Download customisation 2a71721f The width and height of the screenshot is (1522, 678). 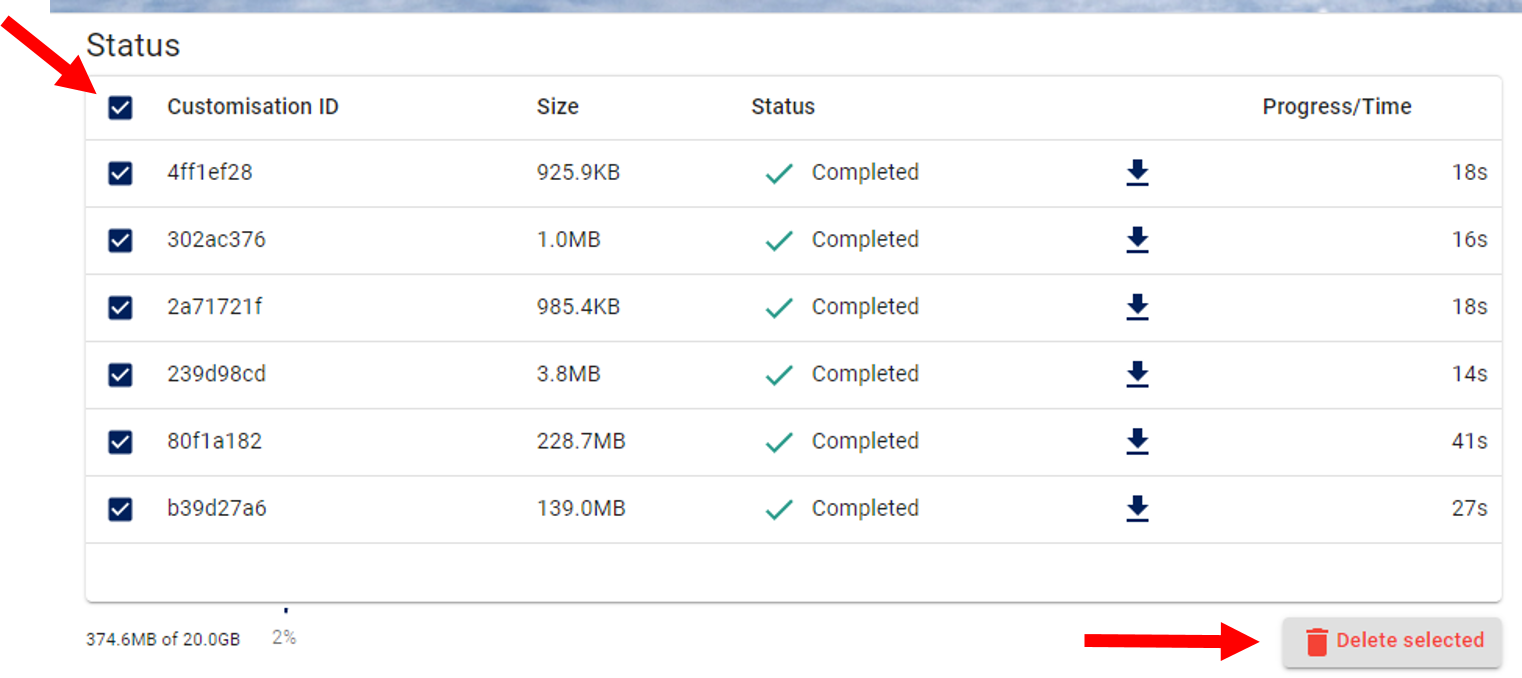coord(1137,307)
